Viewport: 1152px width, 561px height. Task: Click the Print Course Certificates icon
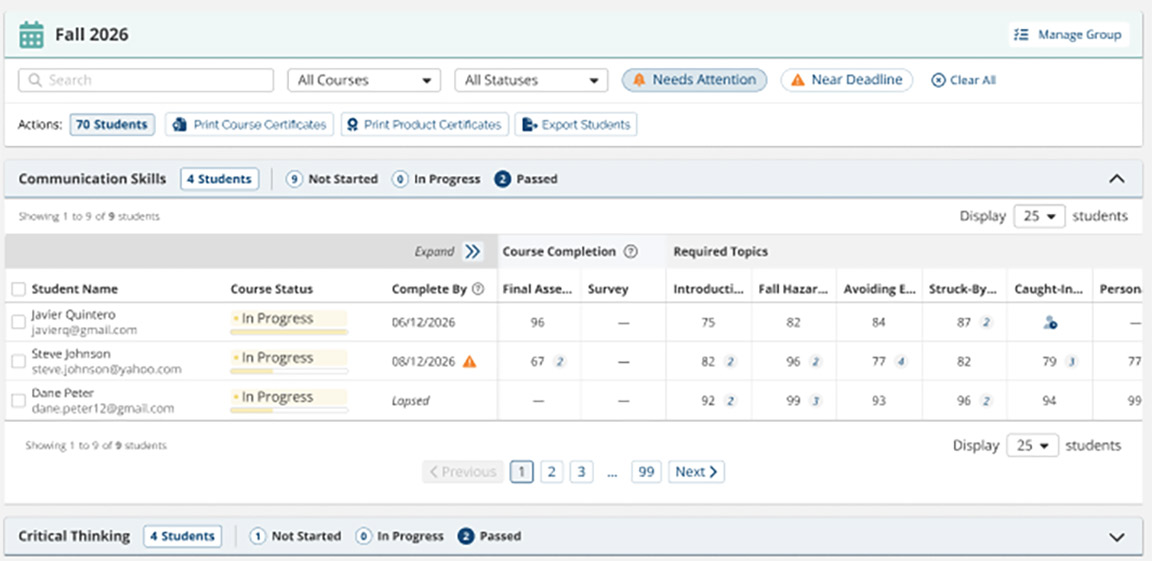point(179,125)
